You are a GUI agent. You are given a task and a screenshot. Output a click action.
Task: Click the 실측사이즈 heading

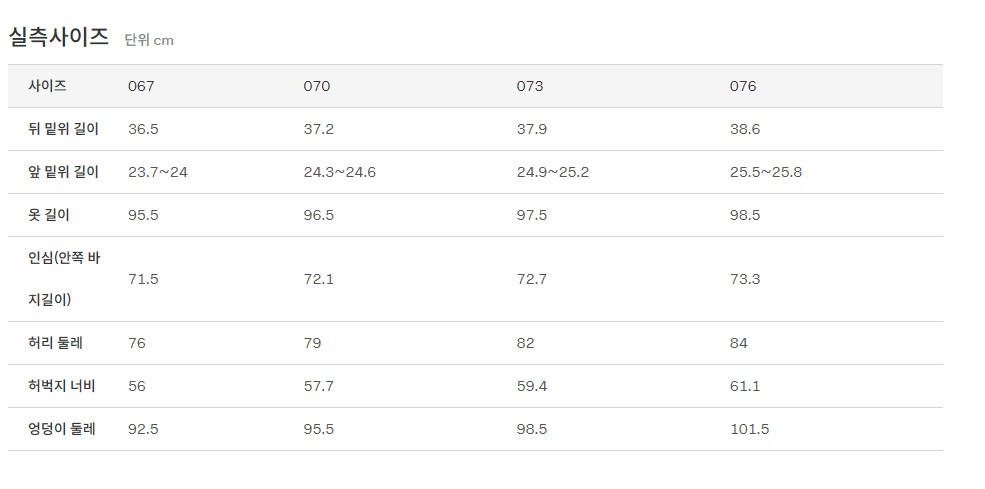(x=59, y=37)
